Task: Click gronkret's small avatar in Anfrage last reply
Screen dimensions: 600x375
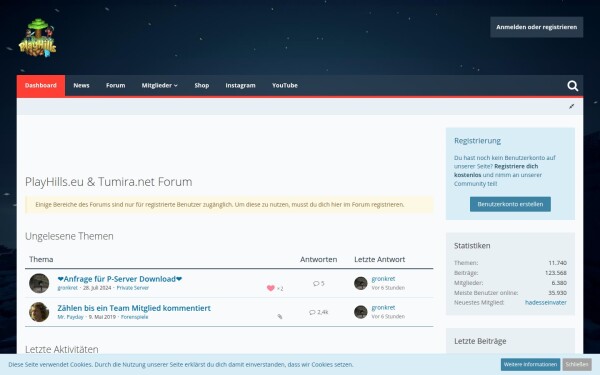Action: coord(361,283)
